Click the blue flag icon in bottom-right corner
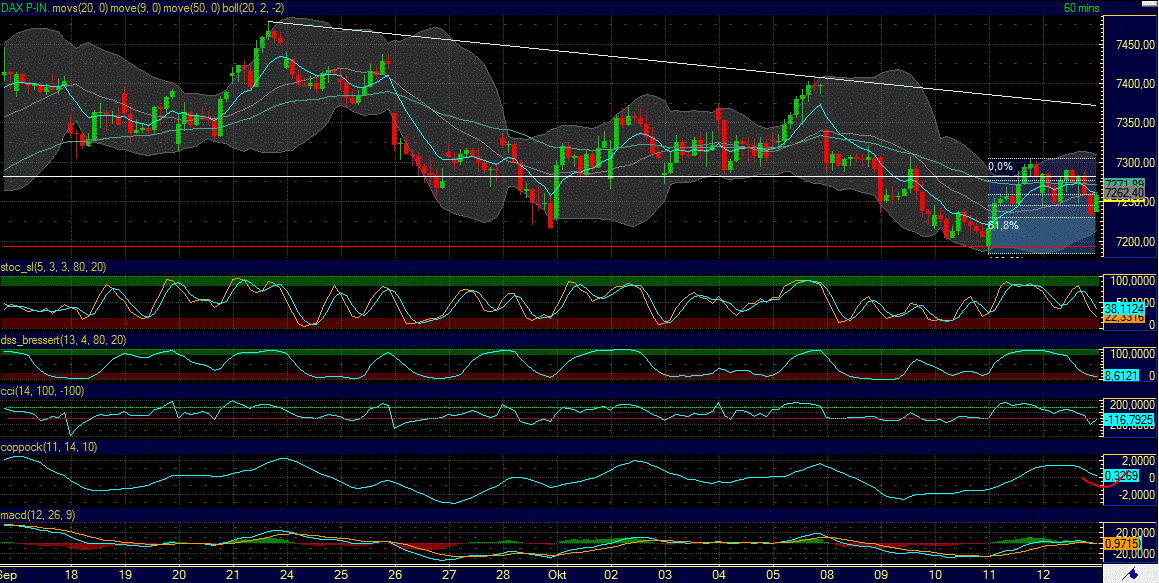Screen dimensions: 1159x583 tap(1134, 575)
